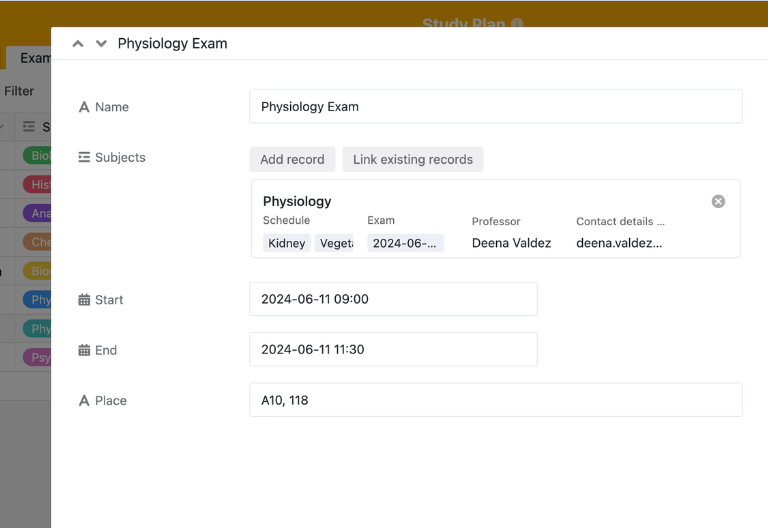Remove linked Physiology record with X icon
The height and width of the screenshot is (528, 768).
click(x=718, y=201)
